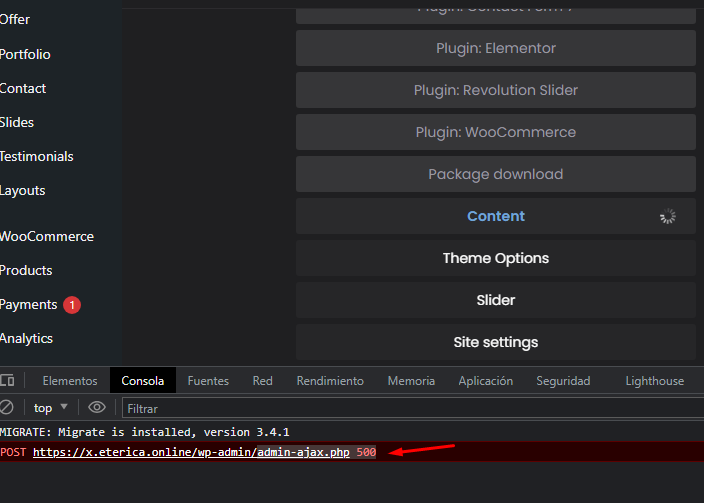Select the Consola tab
Viewport: 704px width, 503px height.
(143, 380)
